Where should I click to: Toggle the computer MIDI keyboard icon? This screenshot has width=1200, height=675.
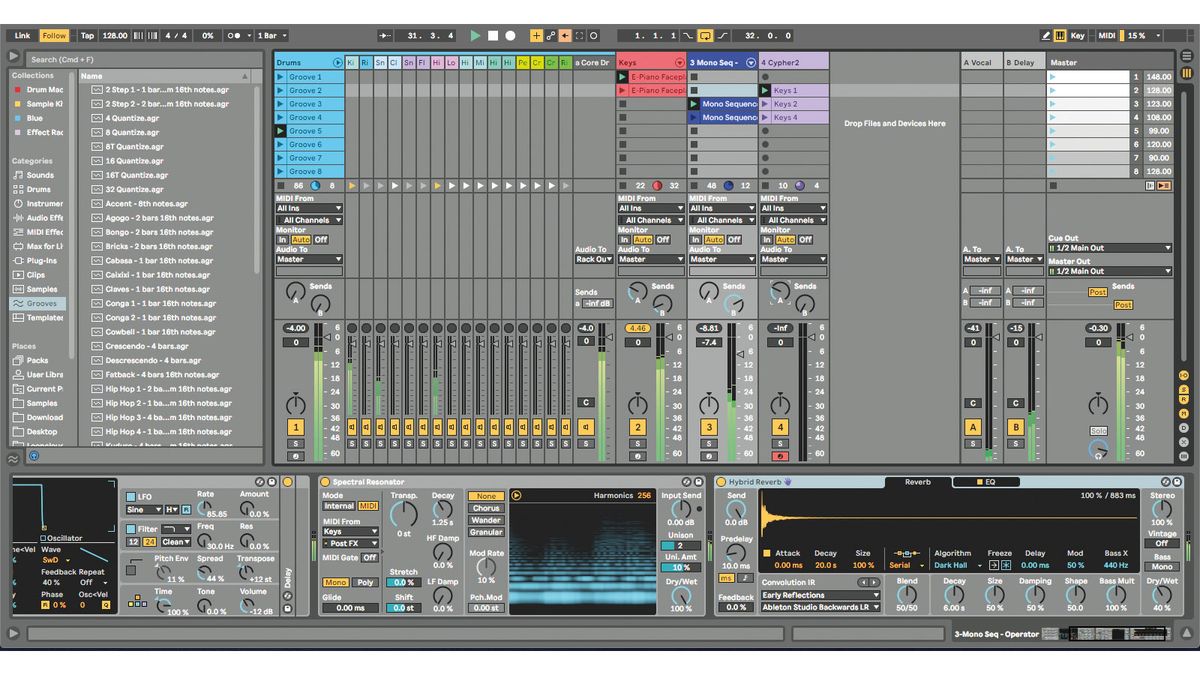click(x=1060, y=35)
